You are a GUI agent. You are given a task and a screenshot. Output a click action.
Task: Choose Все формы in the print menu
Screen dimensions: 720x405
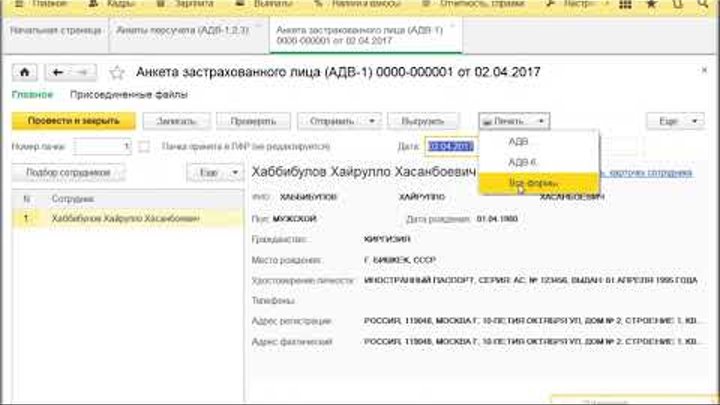tap(539, 183)
